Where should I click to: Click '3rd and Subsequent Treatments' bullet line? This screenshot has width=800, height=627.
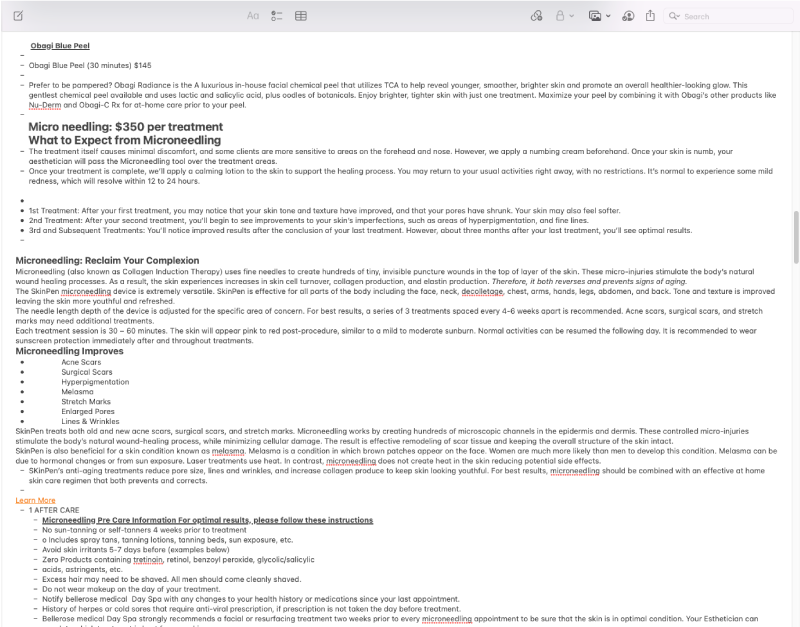360,231
